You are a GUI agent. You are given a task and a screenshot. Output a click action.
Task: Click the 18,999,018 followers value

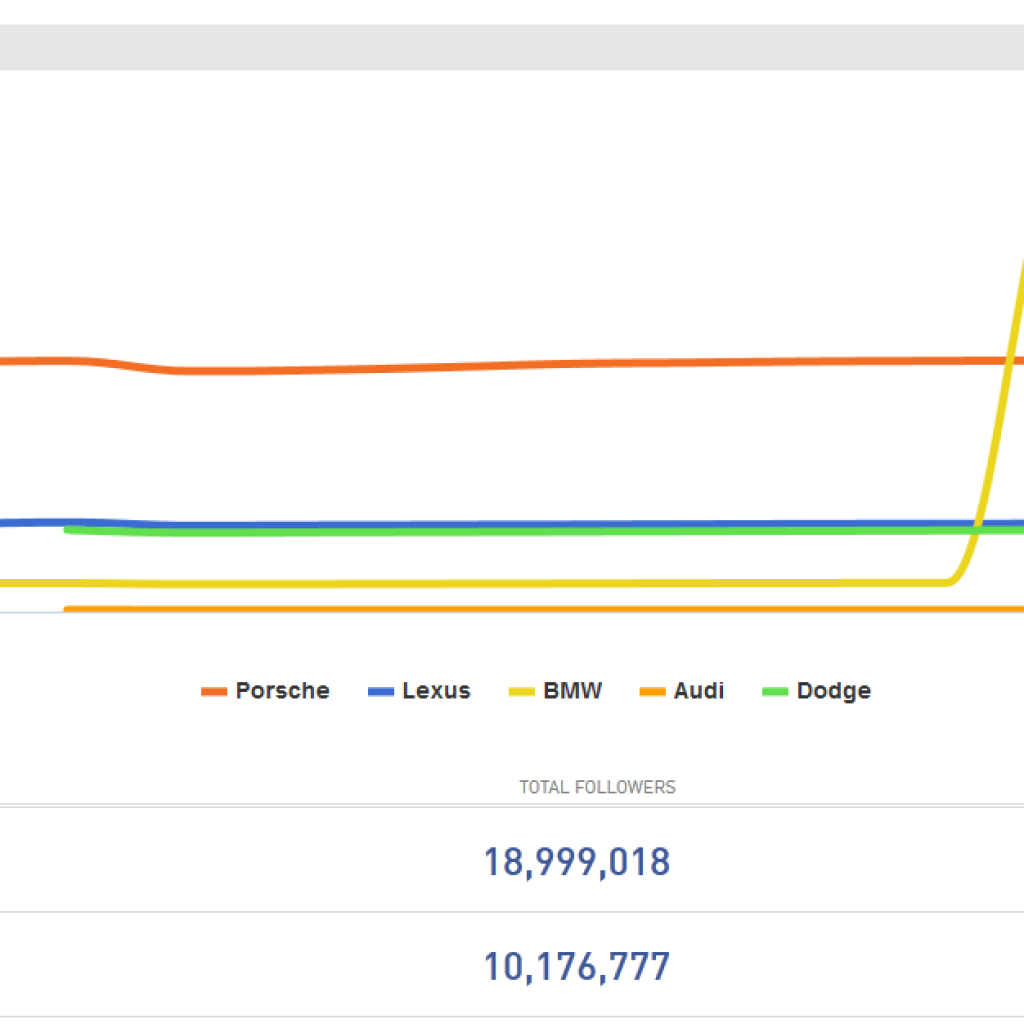coord(577,862)
